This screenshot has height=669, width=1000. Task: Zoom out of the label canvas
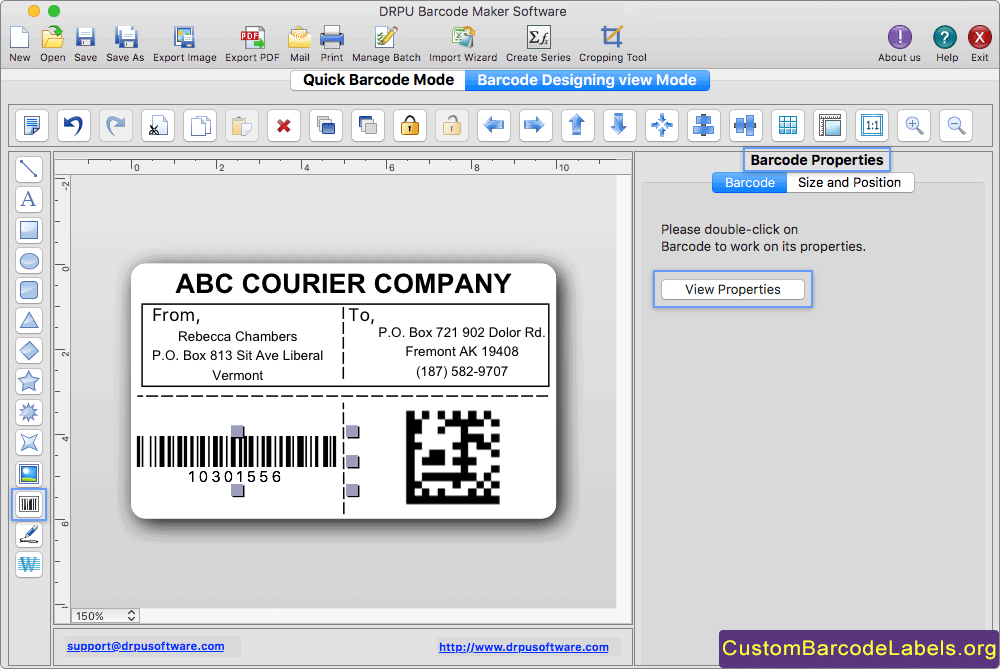point(956,125)
